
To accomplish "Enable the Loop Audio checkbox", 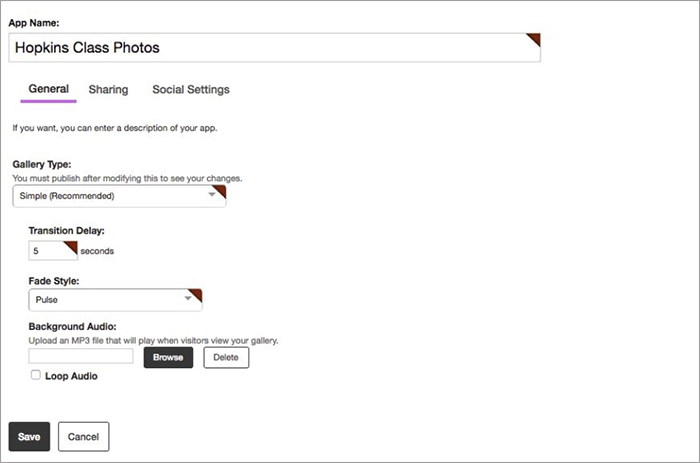I will click(x=36, y=375).
